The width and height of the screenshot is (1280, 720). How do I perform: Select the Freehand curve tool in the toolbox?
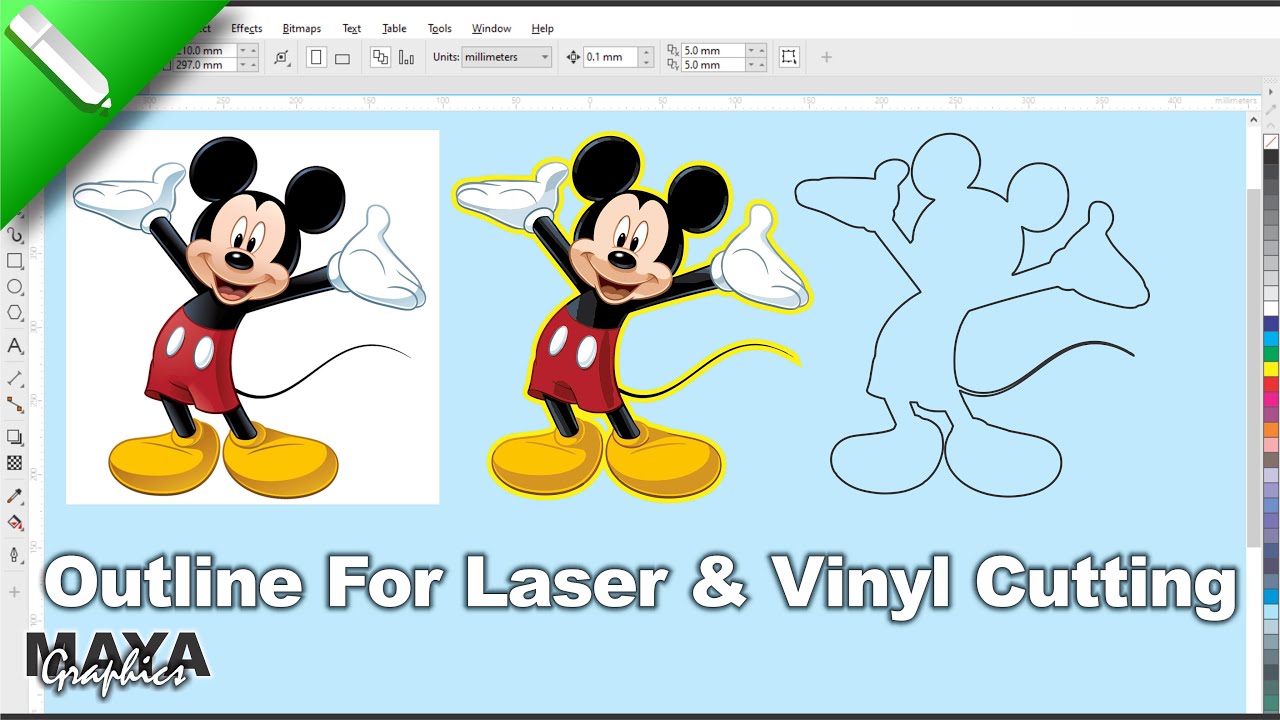pyautogui.click(x=15, y=235)
